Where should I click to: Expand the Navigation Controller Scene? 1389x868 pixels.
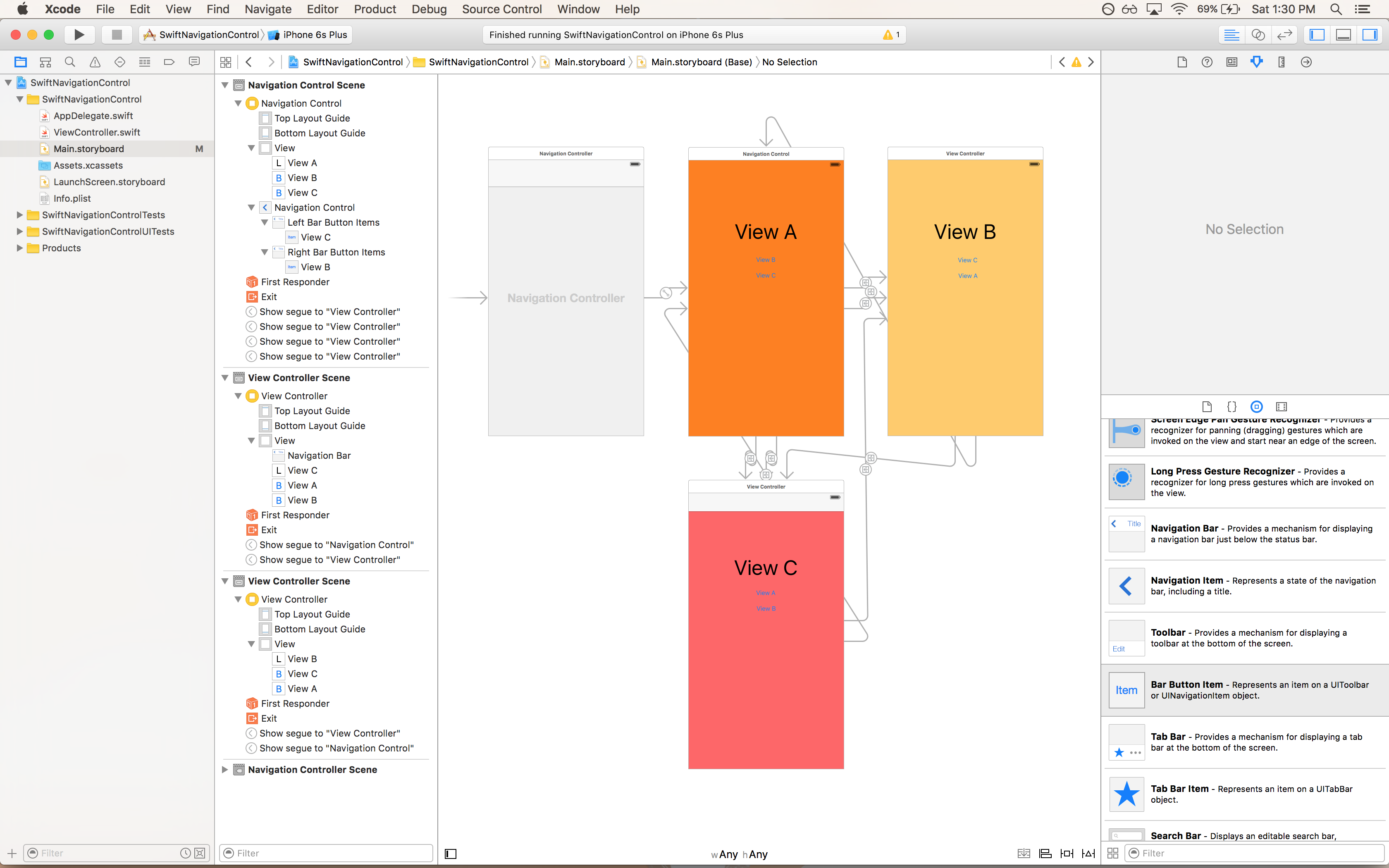point(225,769)
